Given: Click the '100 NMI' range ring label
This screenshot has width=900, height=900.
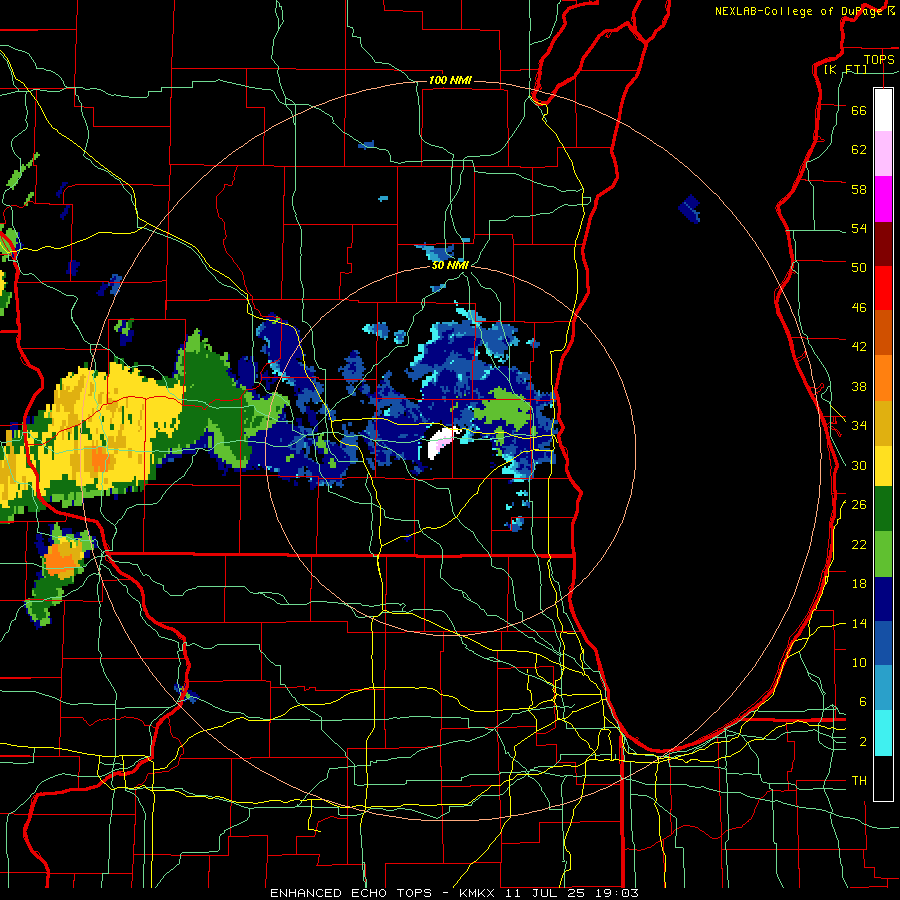Looking at the screenshot, I should 450,80.
